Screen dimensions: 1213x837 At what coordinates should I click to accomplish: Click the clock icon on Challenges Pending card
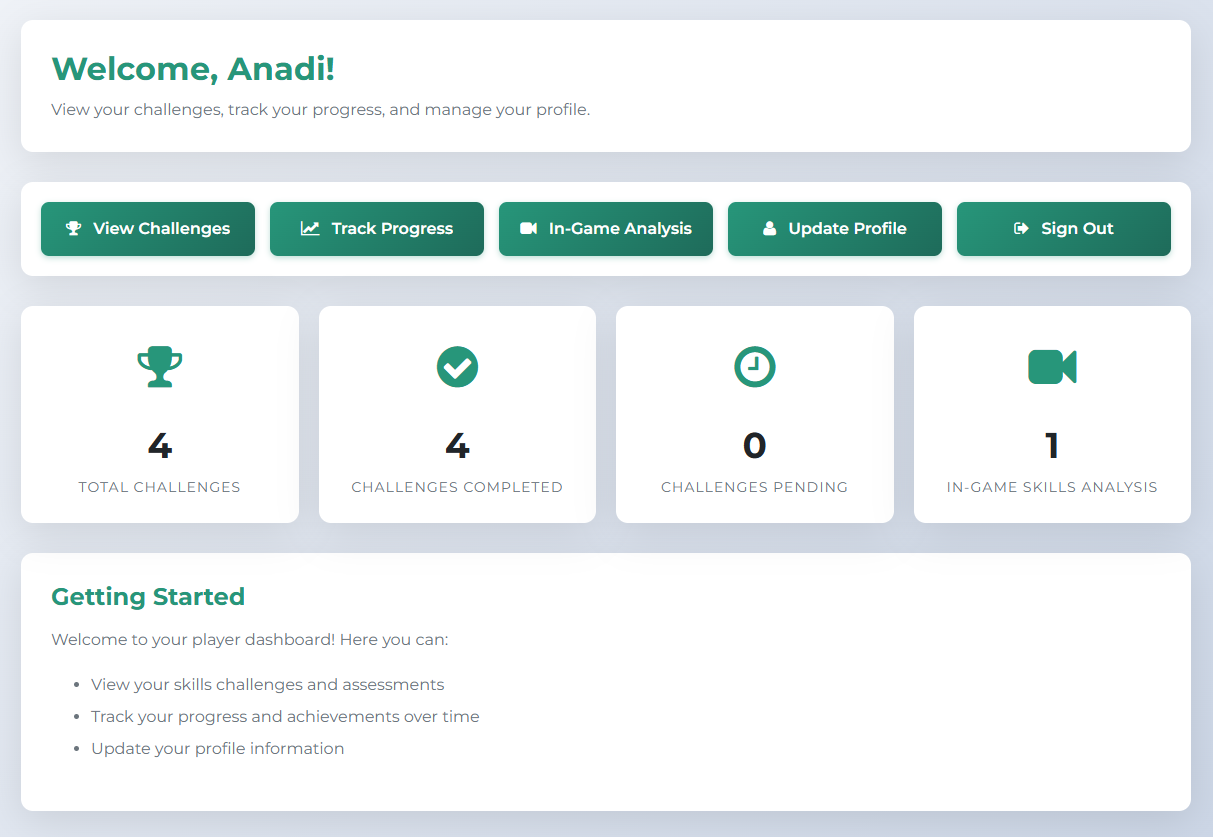click(755, 366)
